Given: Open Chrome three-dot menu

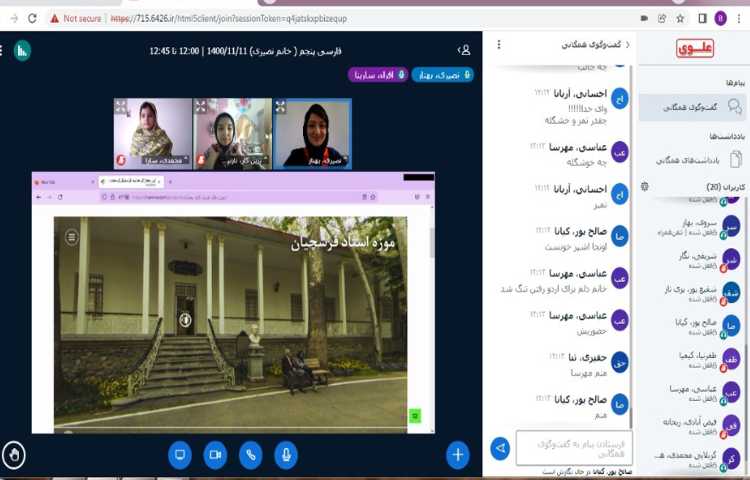Looking at the screenshot, I should (739, 18).
